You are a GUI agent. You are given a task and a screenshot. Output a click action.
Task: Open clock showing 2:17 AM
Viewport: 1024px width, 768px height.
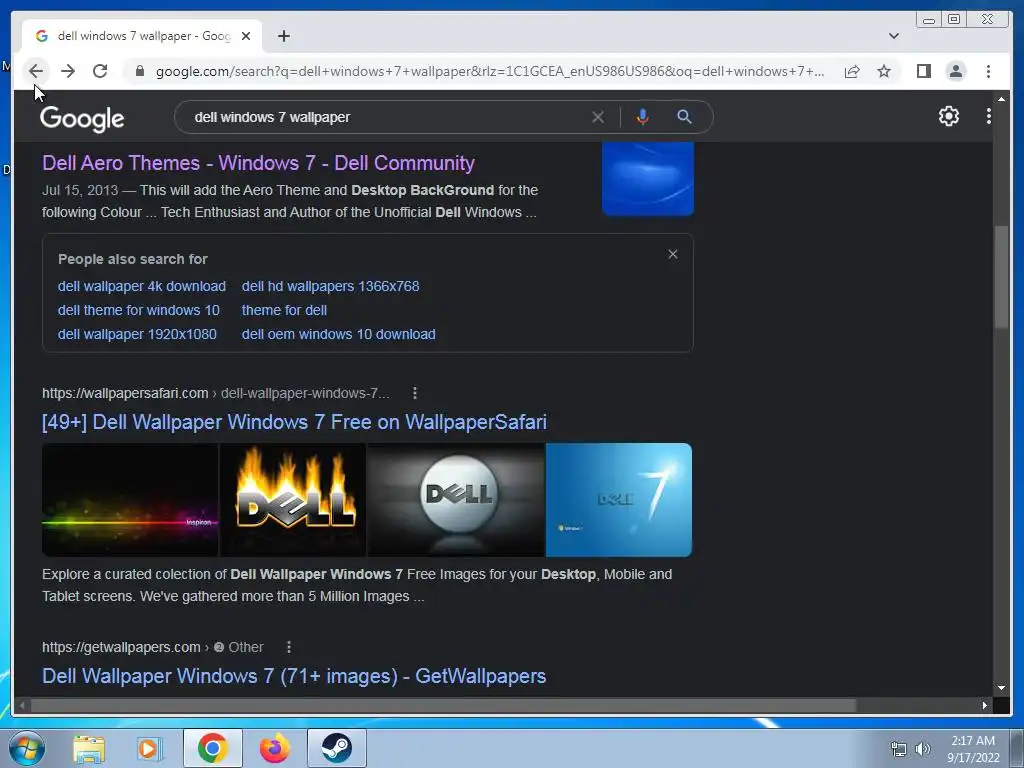click(973, 749)
